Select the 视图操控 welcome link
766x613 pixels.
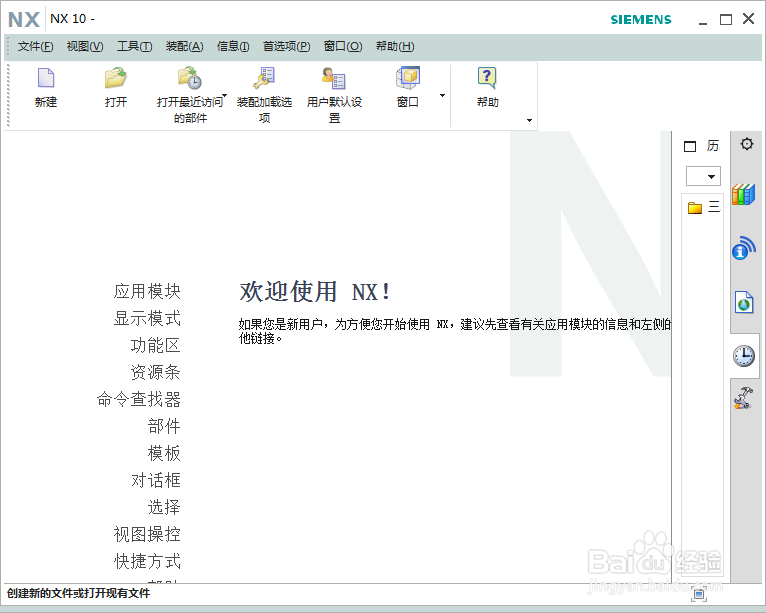point(147,534)
